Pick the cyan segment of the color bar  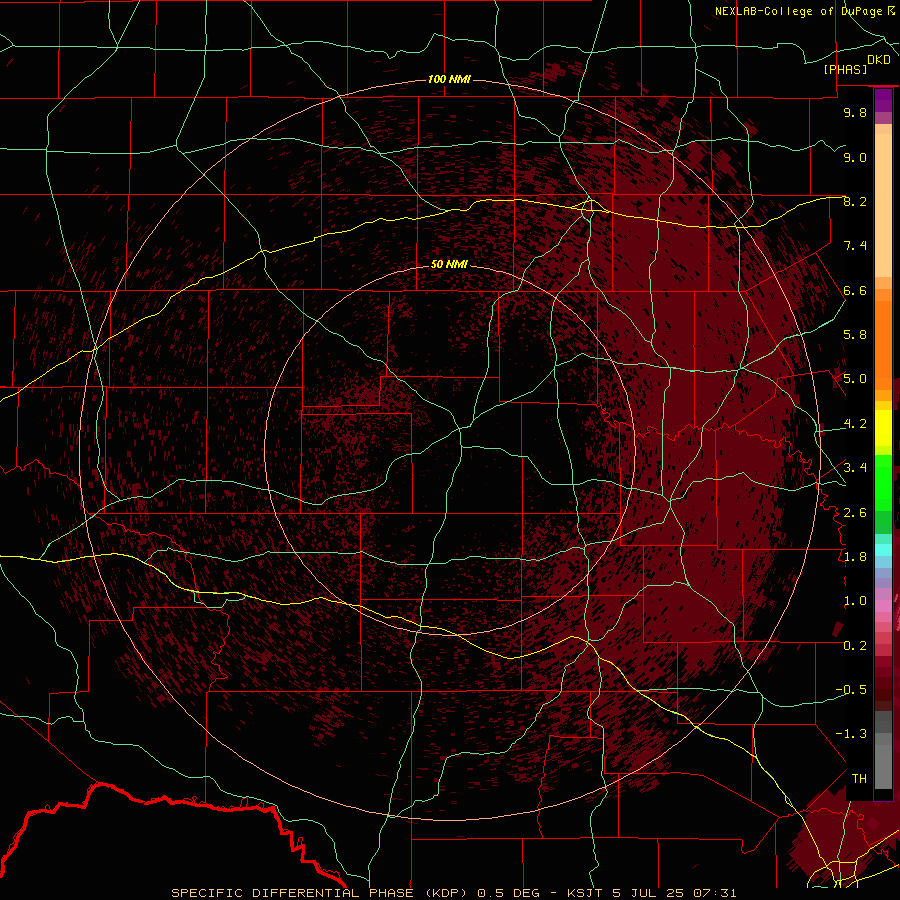click(883, 550)
